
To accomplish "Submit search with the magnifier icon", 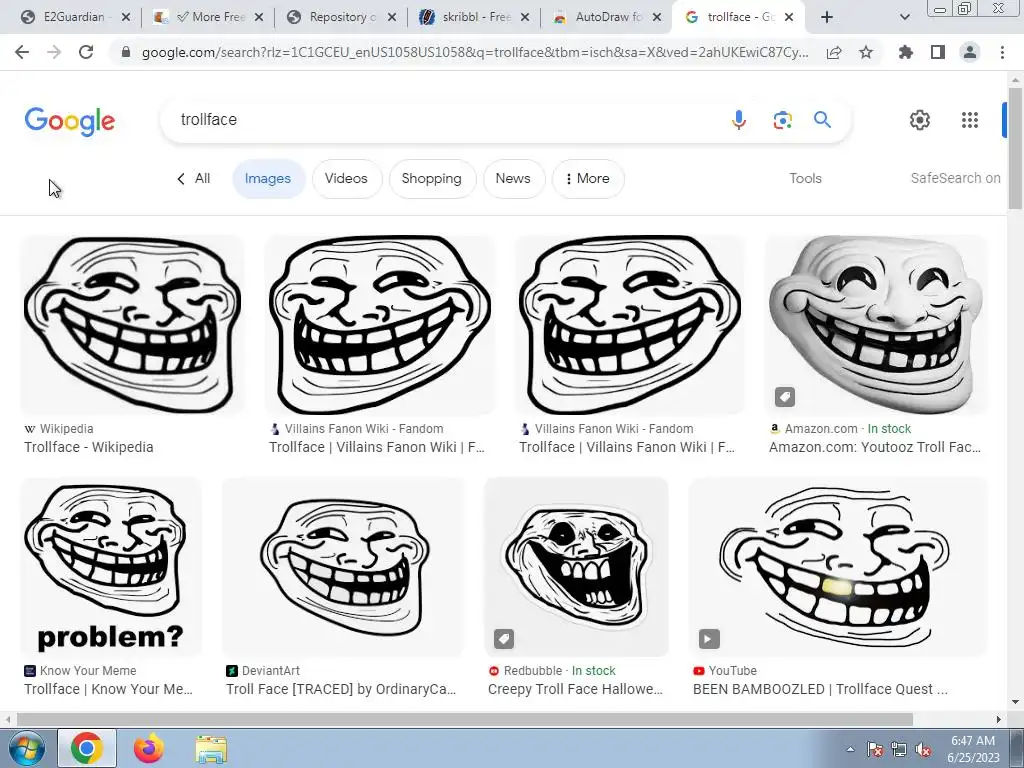I will coord(822,120).
